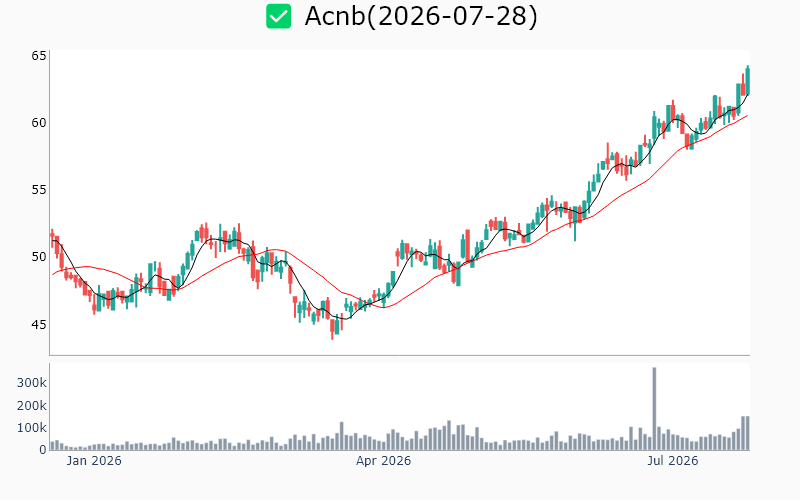800x500 pixels.
Task: Click the Acnb(2026-07-28) chart title
Action: click(x=421, y=16)
